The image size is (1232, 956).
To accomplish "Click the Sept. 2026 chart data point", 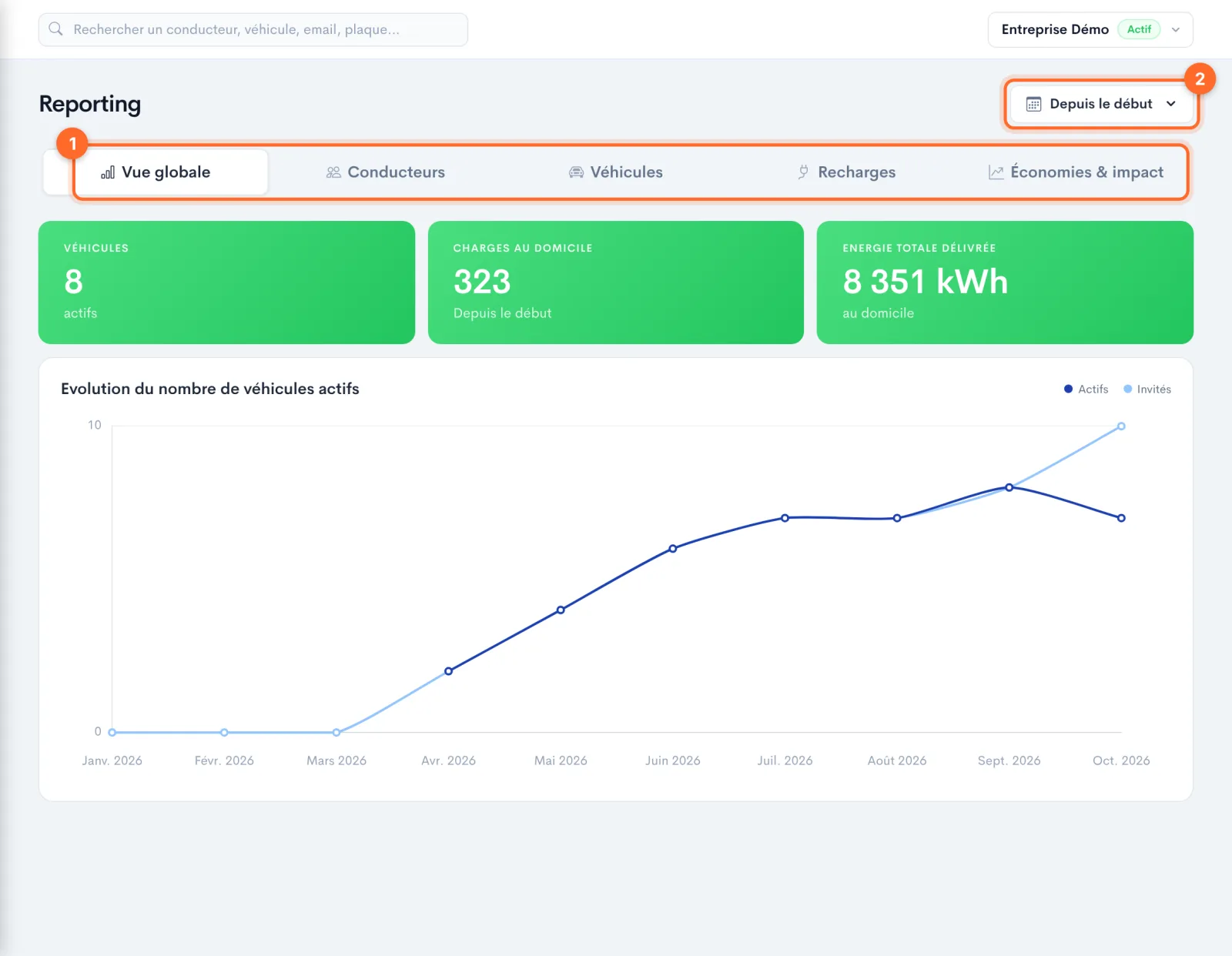I will pyautogui.click(x=1009, y=487).
